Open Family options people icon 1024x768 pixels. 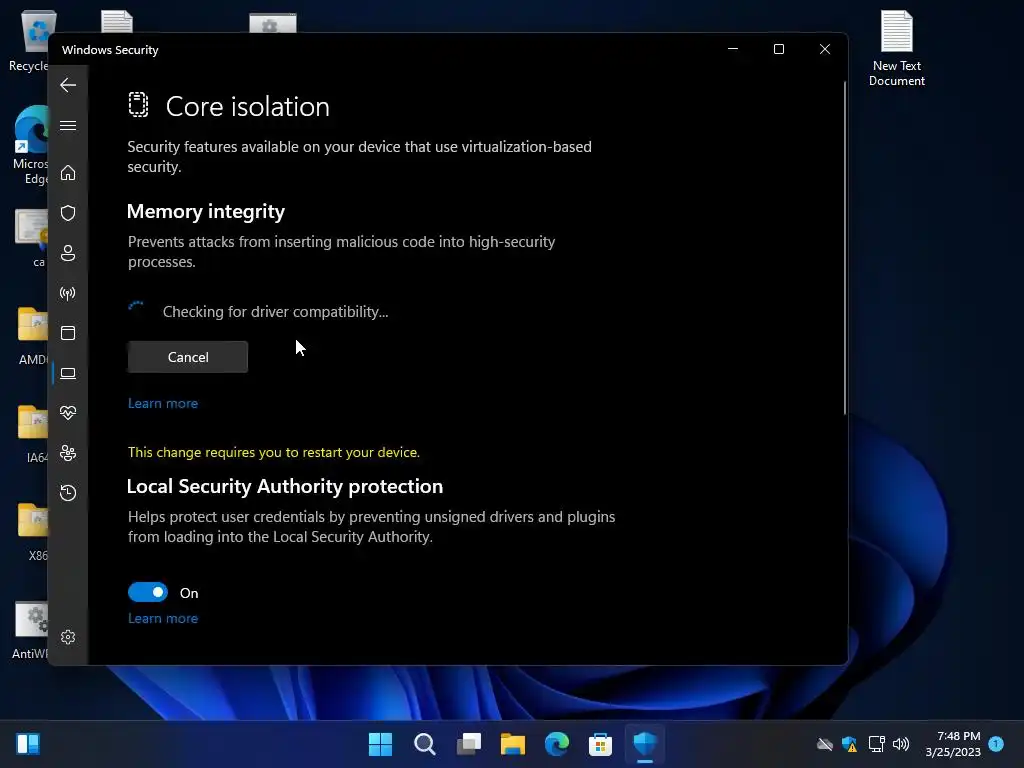pos(68,453)
